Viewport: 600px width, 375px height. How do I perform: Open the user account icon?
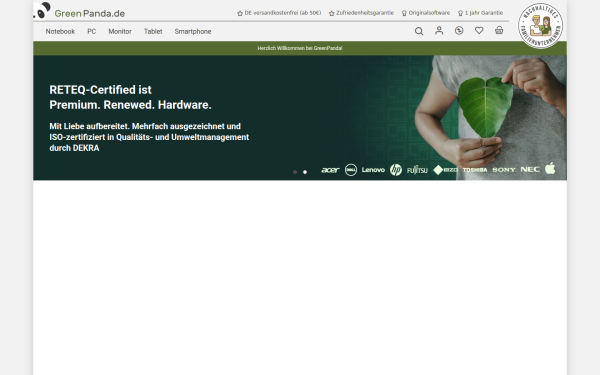[x=439, y=31]
